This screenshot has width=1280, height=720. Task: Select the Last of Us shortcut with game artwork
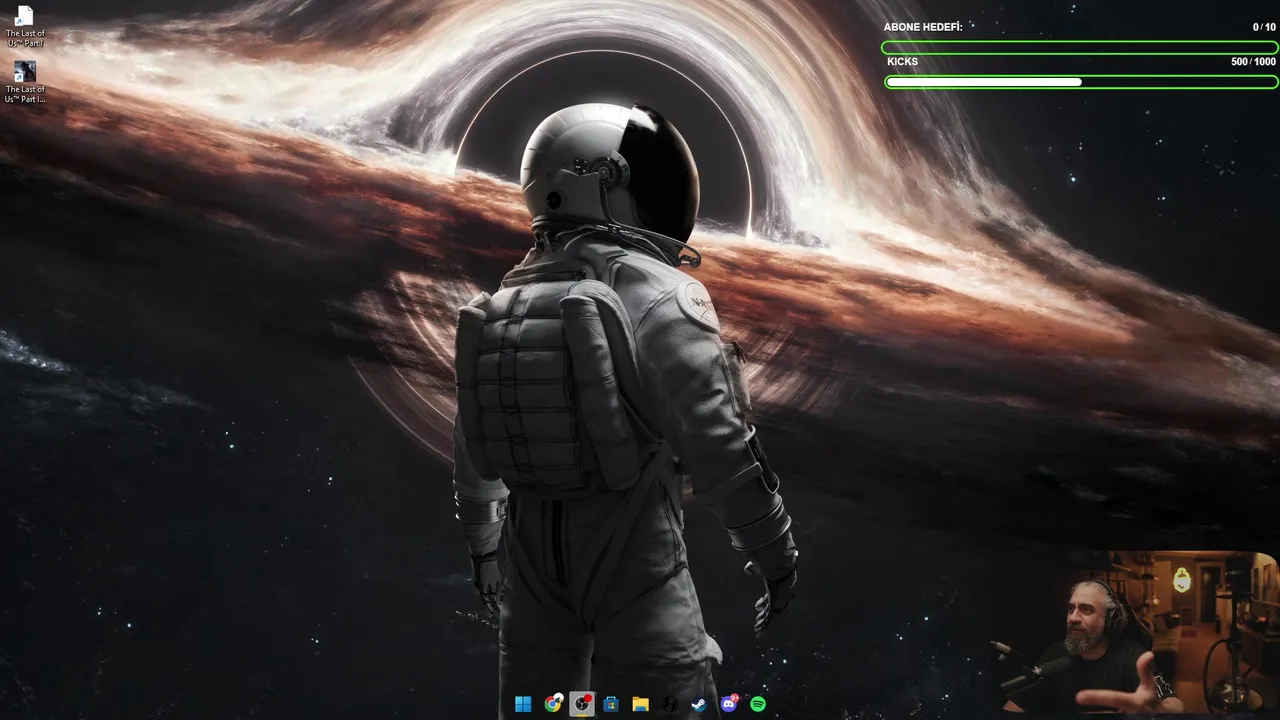[25, 82]
